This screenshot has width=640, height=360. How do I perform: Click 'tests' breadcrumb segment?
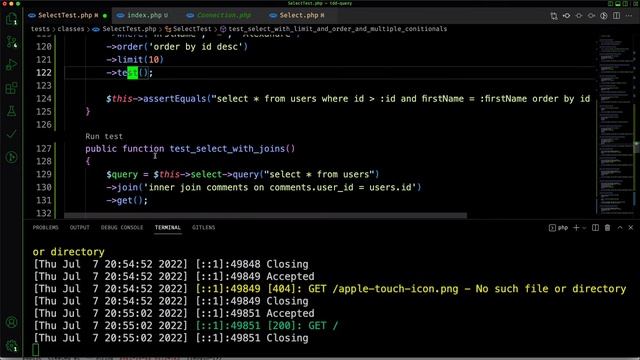(40, 29)
